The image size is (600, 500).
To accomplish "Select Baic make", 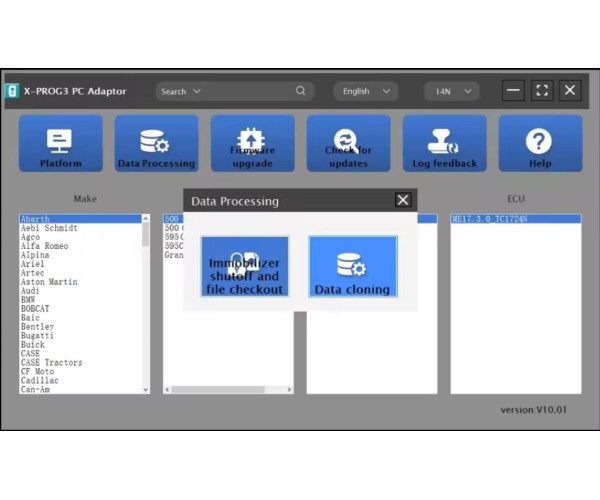I will (80, 318).
